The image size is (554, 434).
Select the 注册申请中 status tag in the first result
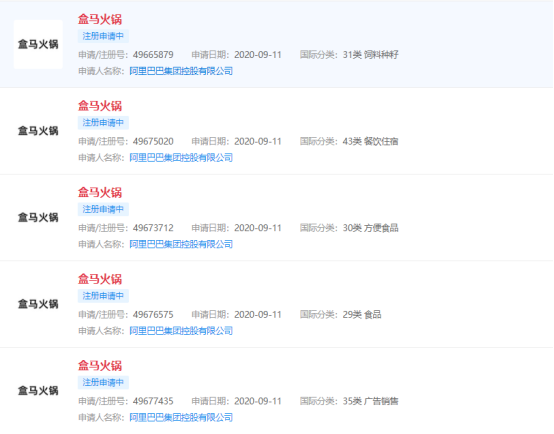tap(103, 36)
